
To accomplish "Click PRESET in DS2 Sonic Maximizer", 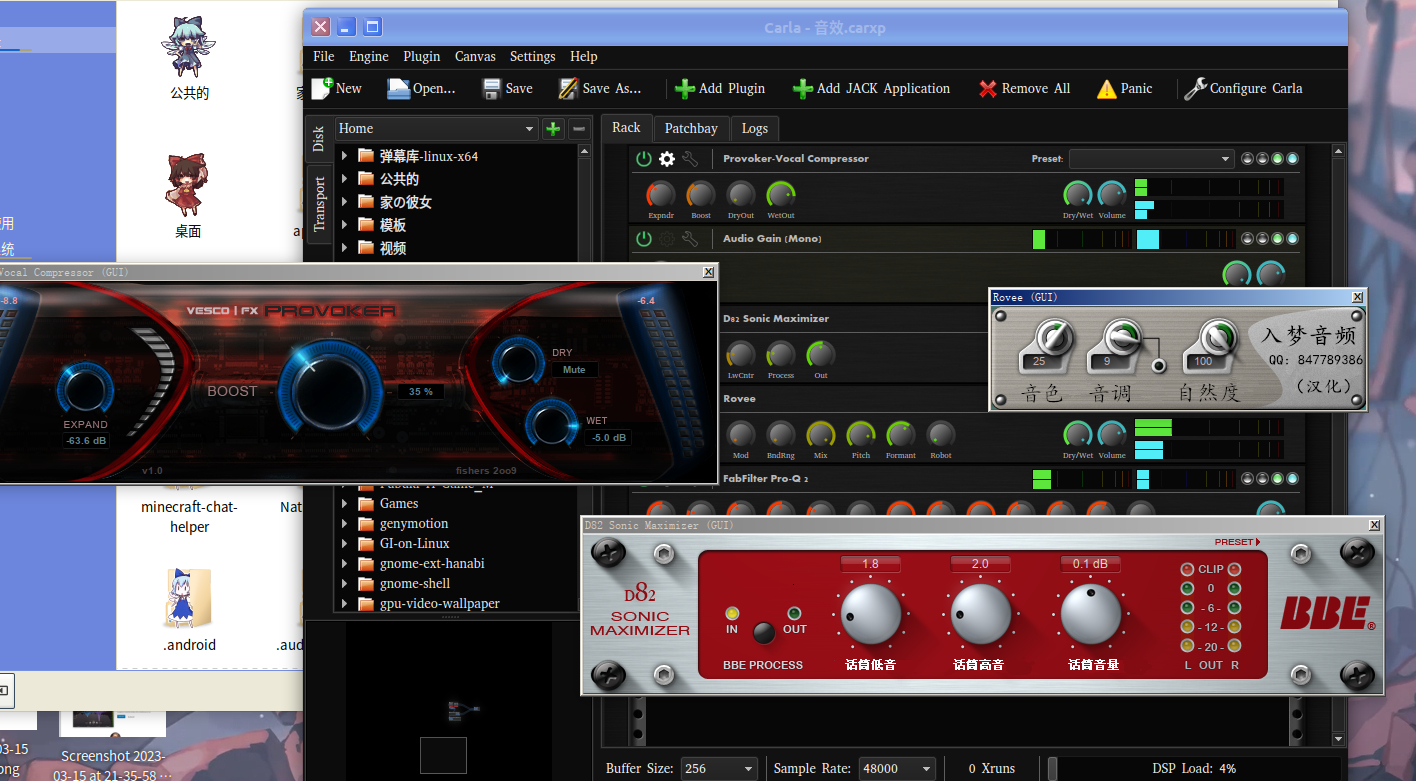I will [1238, 542].
